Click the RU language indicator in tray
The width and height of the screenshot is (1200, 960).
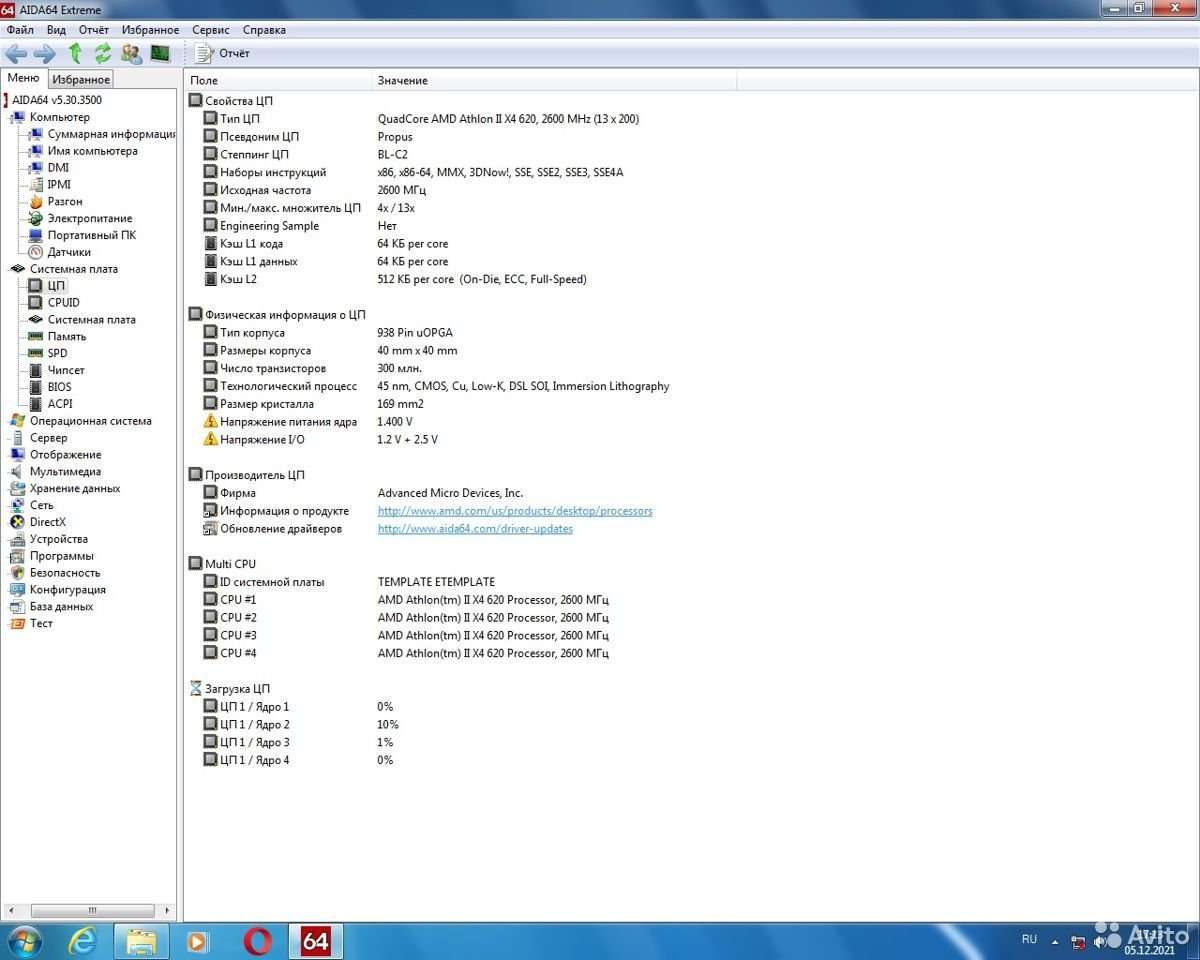[1029, 939]
